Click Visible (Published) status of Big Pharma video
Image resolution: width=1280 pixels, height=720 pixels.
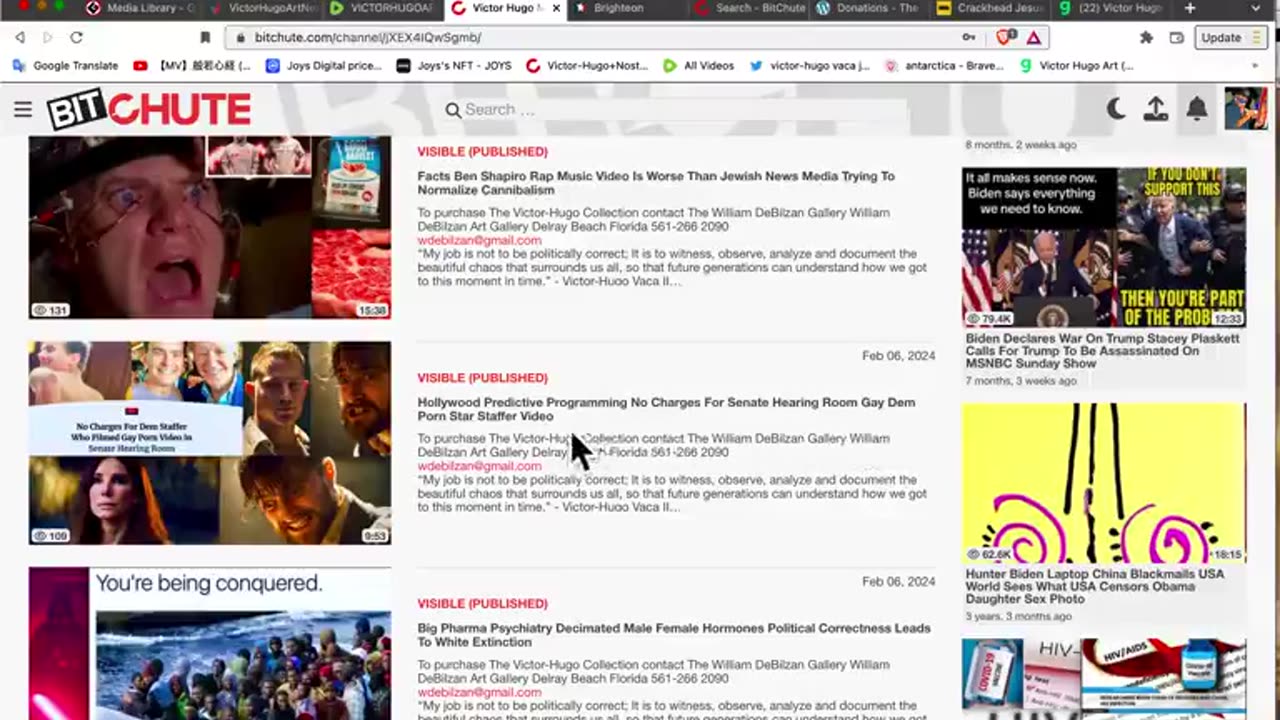pyautogui.click(x=482, y=604)
